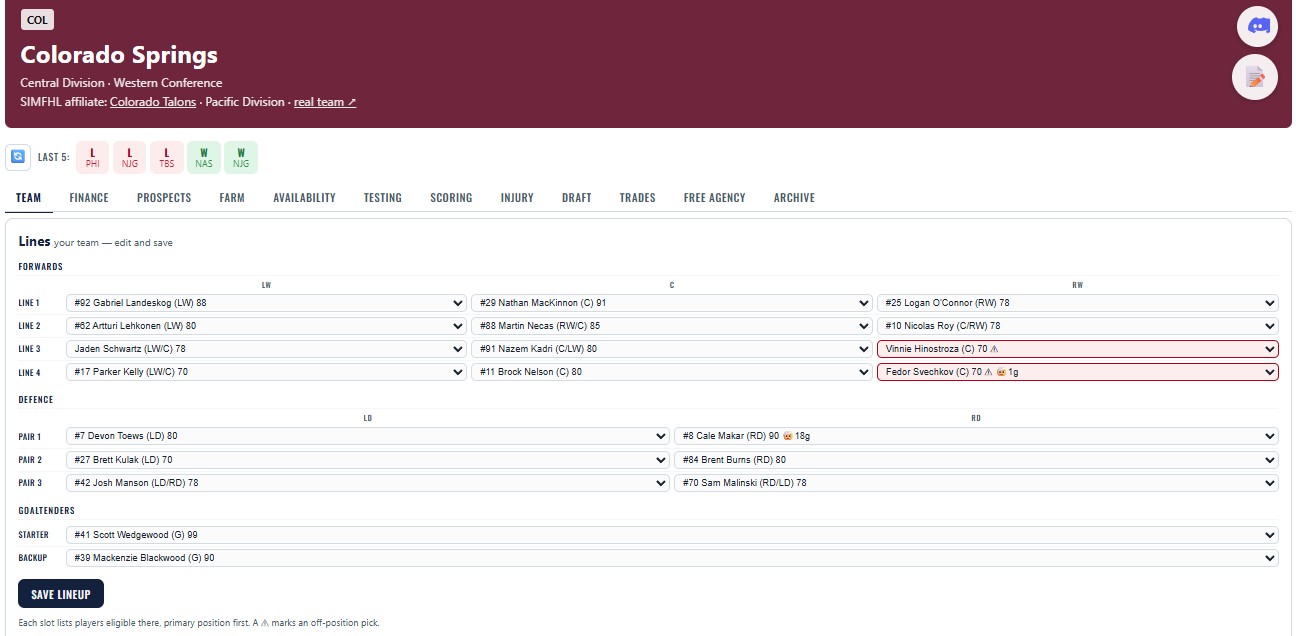This screenshot has width=1296, height=636.
Task: Open Line 1 center Nathan MacKinnon dropdown
Action: point(672,303)
